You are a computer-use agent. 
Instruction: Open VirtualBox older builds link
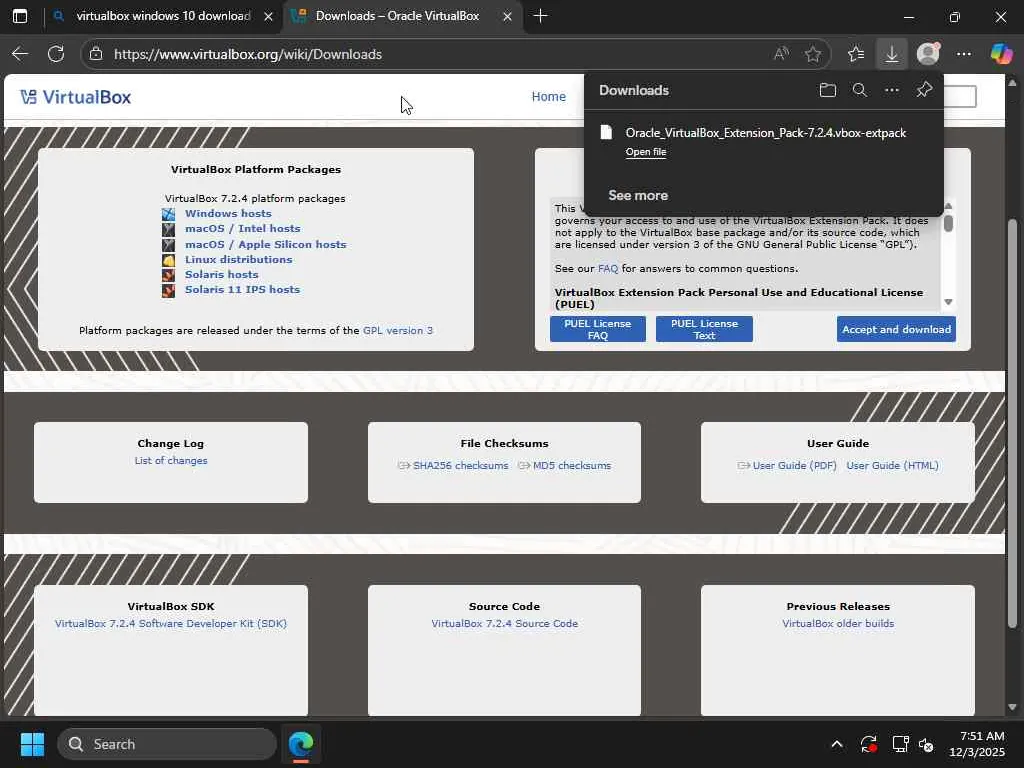[838, 624]
